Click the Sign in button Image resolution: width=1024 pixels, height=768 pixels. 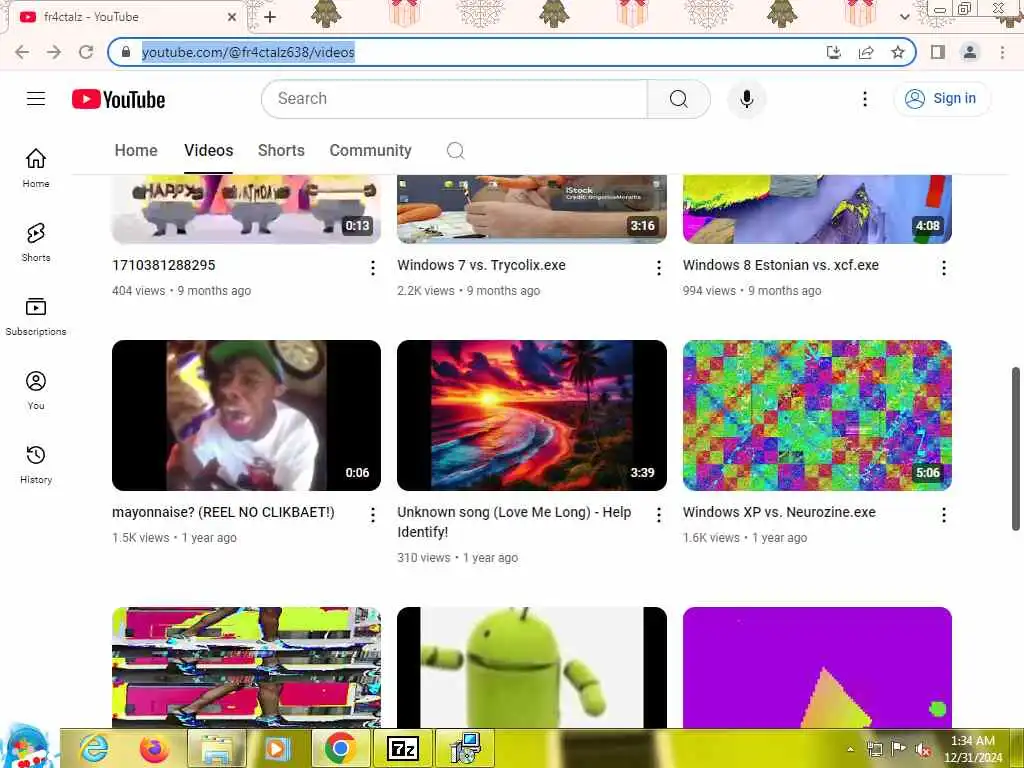pos(941,99)
